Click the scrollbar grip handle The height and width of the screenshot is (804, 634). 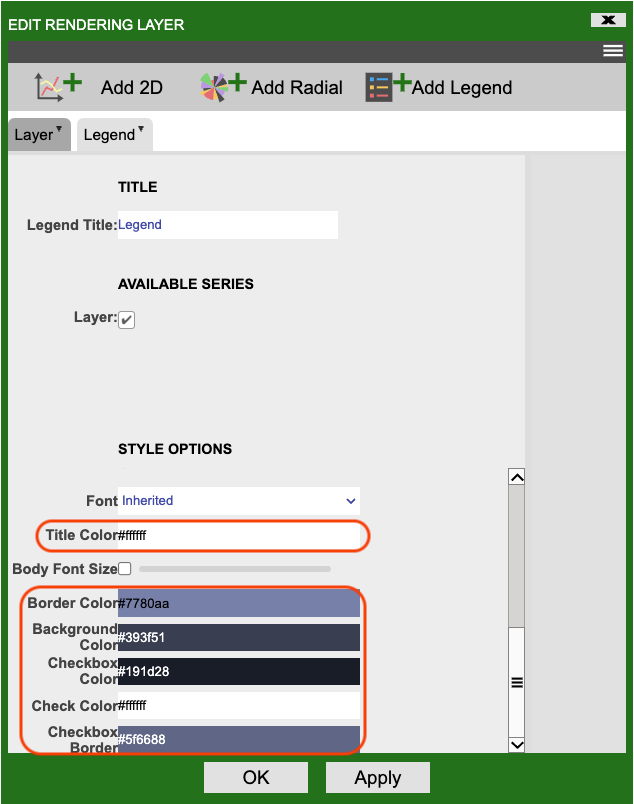pyautogui.click(x=517, y=682)
